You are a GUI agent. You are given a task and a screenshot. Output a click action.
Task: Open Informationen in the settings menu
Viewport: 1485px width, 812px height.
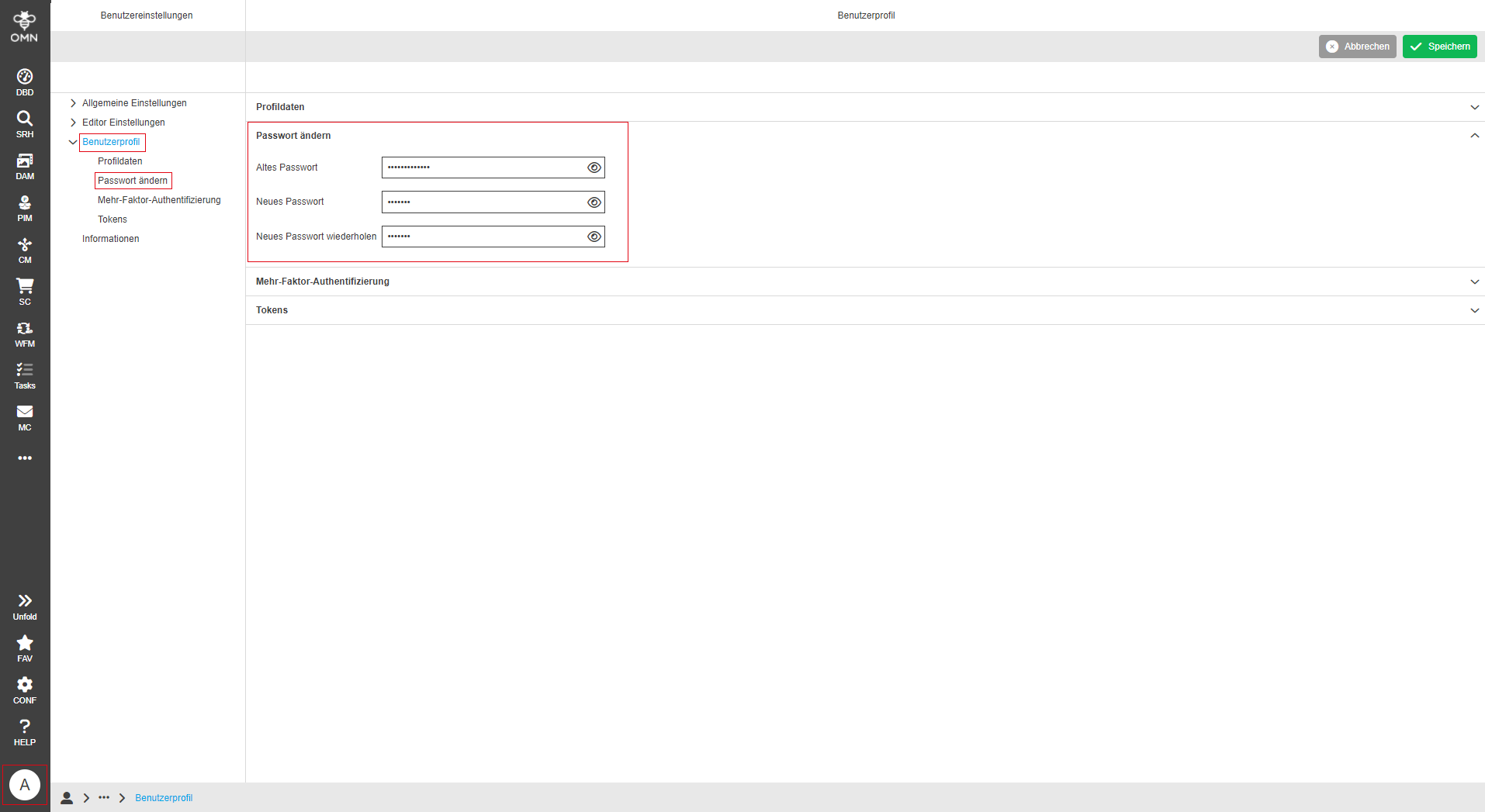coord(110,238)
